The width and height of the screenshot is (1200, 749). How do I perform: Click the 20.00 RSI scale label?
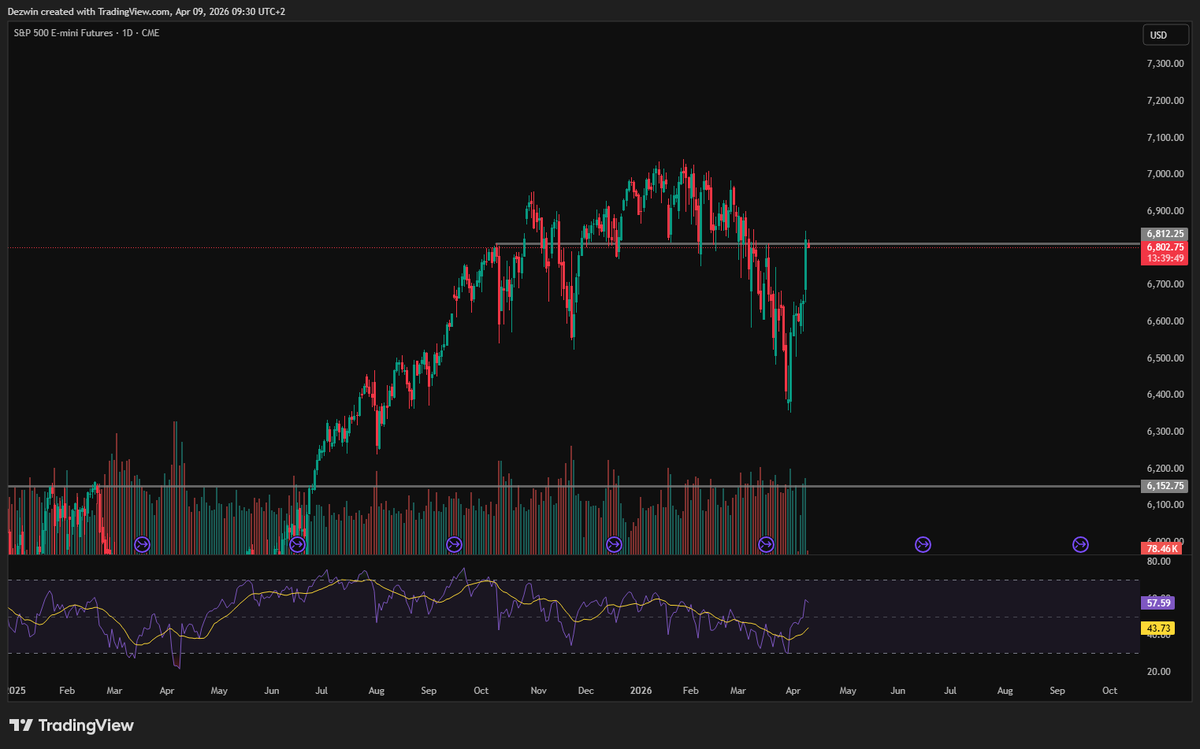coord(1158,671)
